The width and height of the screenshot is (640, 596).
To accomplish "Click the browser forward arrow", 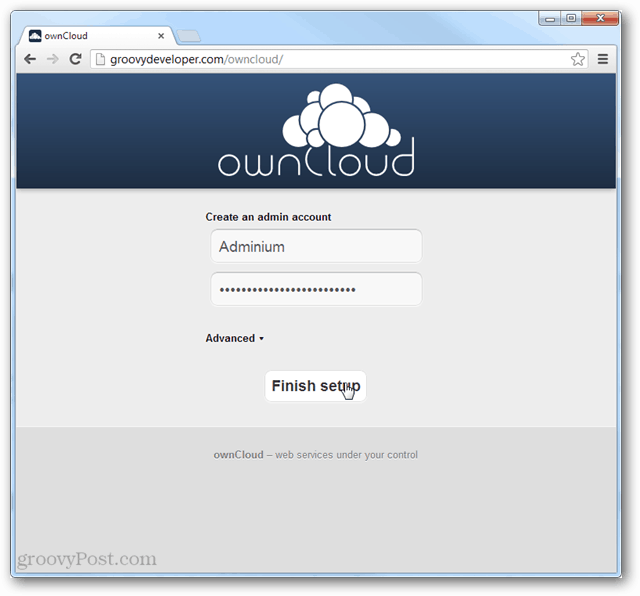I will pos(52,59).
